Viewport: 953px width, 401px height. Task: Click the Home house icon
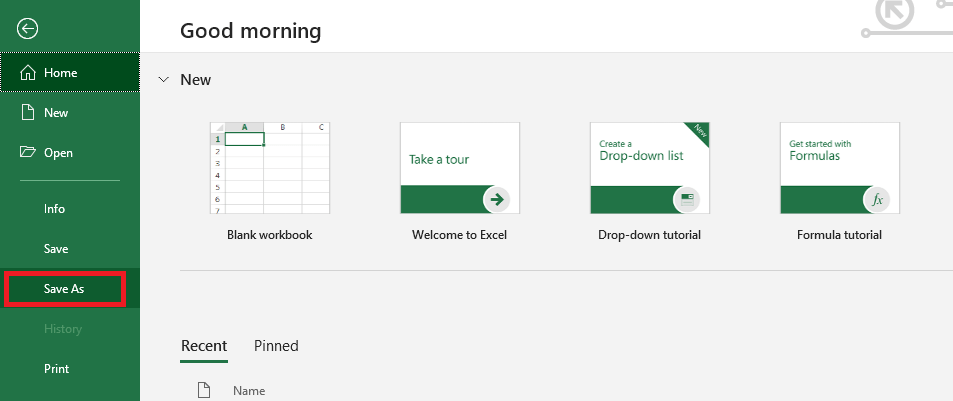[x=28, y=73]
